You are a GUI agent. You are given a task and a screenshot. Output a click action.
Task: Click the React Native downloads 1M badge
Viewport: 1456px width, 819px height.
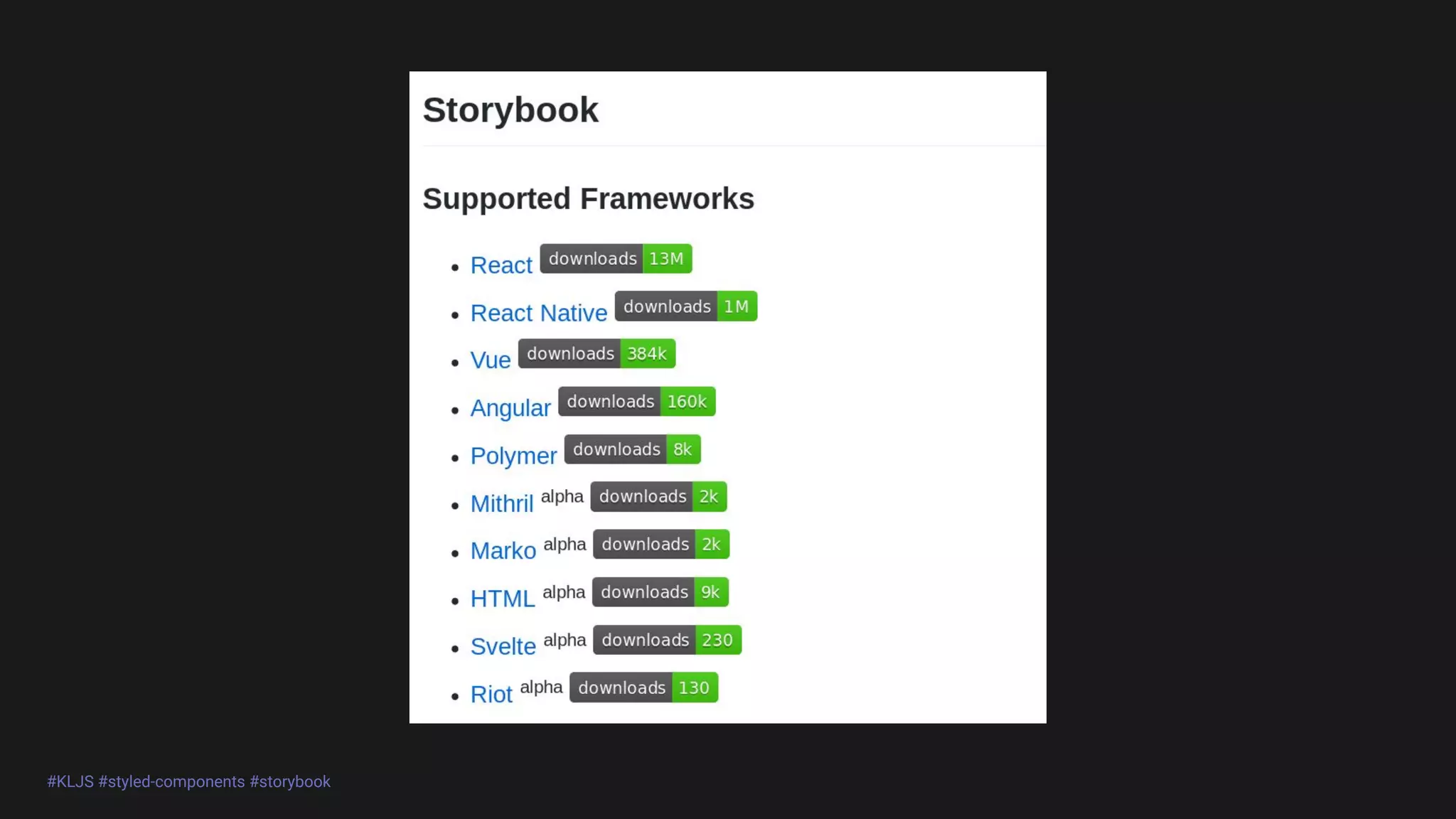(686, 306)
